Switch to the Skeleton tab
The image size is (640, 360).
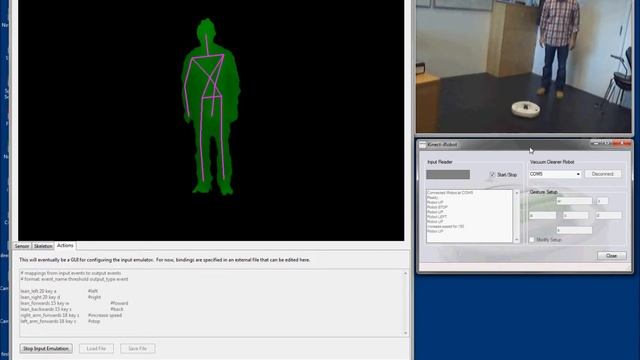tap(43, 246)
